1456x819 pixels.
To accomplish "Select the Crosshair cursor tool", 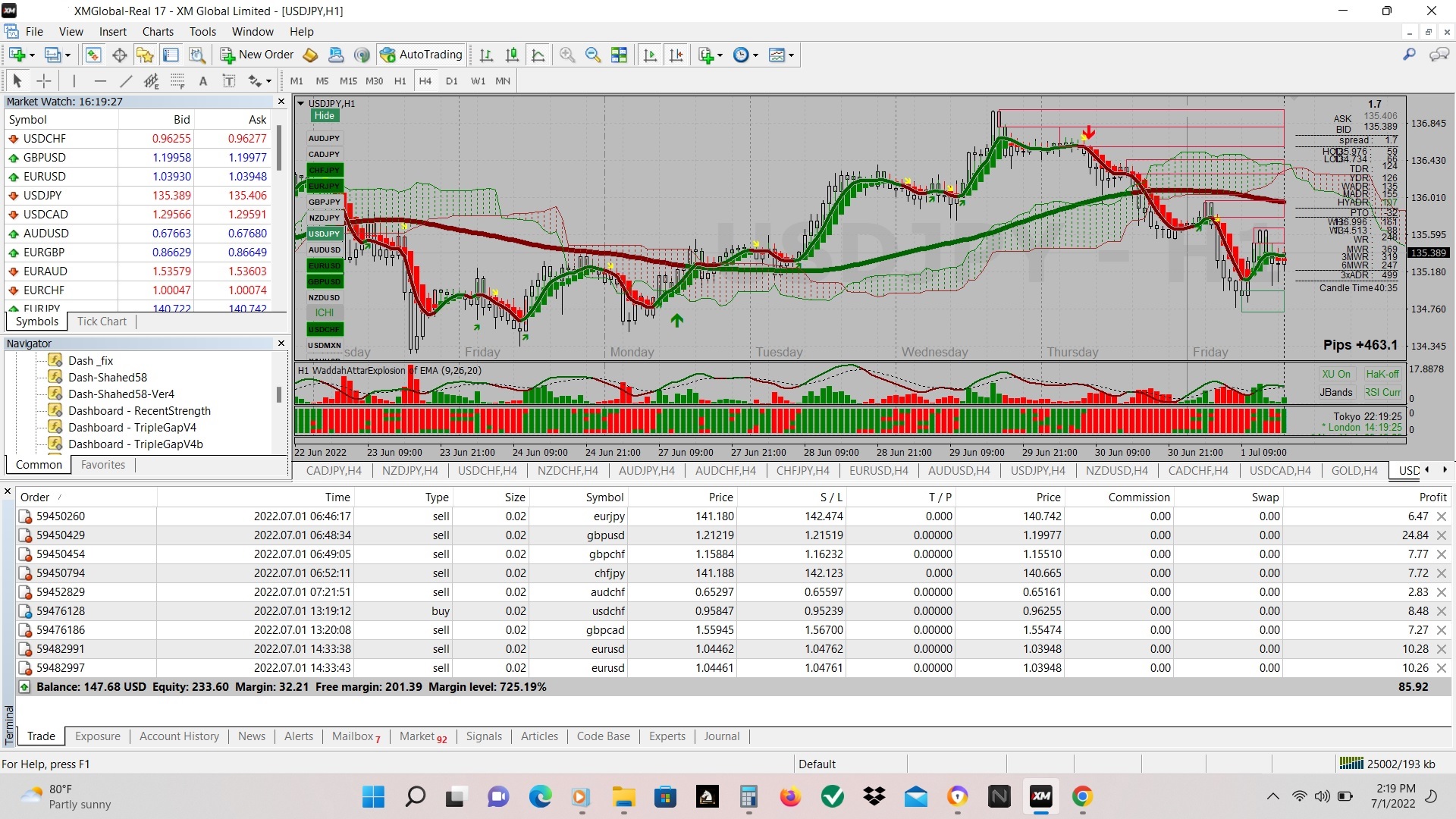I will 44,81.
